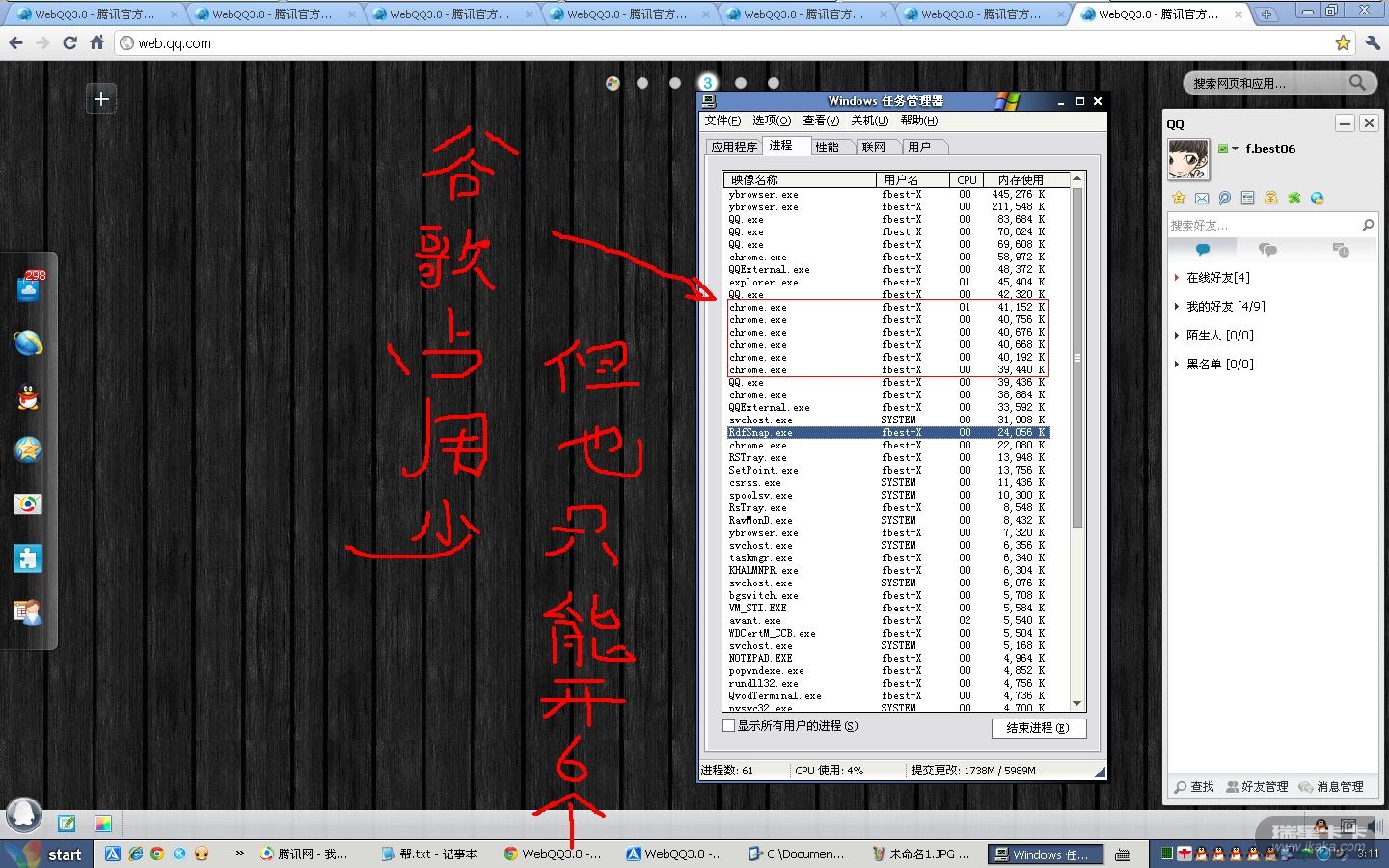This screenshot has width=1389, height=868.
Task: Open 消息管理 in QQ panel
Action: (x=1331, y=787)
